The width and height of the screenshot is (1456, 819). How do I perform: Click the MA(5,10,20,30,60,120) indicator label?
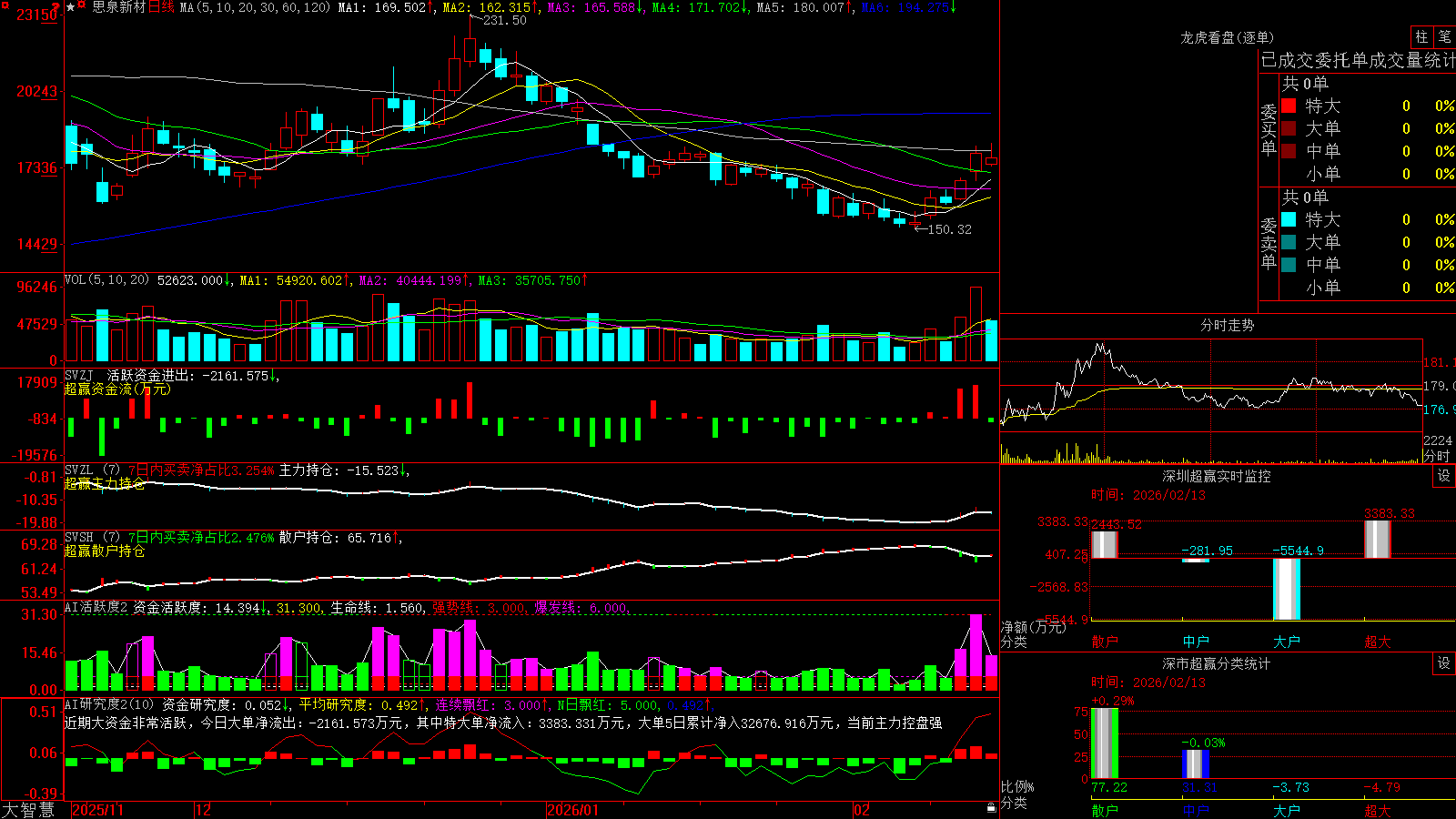(255, 7)
